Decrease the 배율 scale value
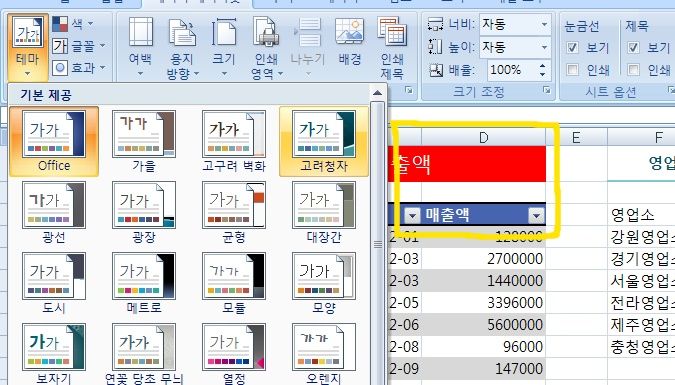The width and height of the screenshot is (675, 385). (x=542, y=74)
